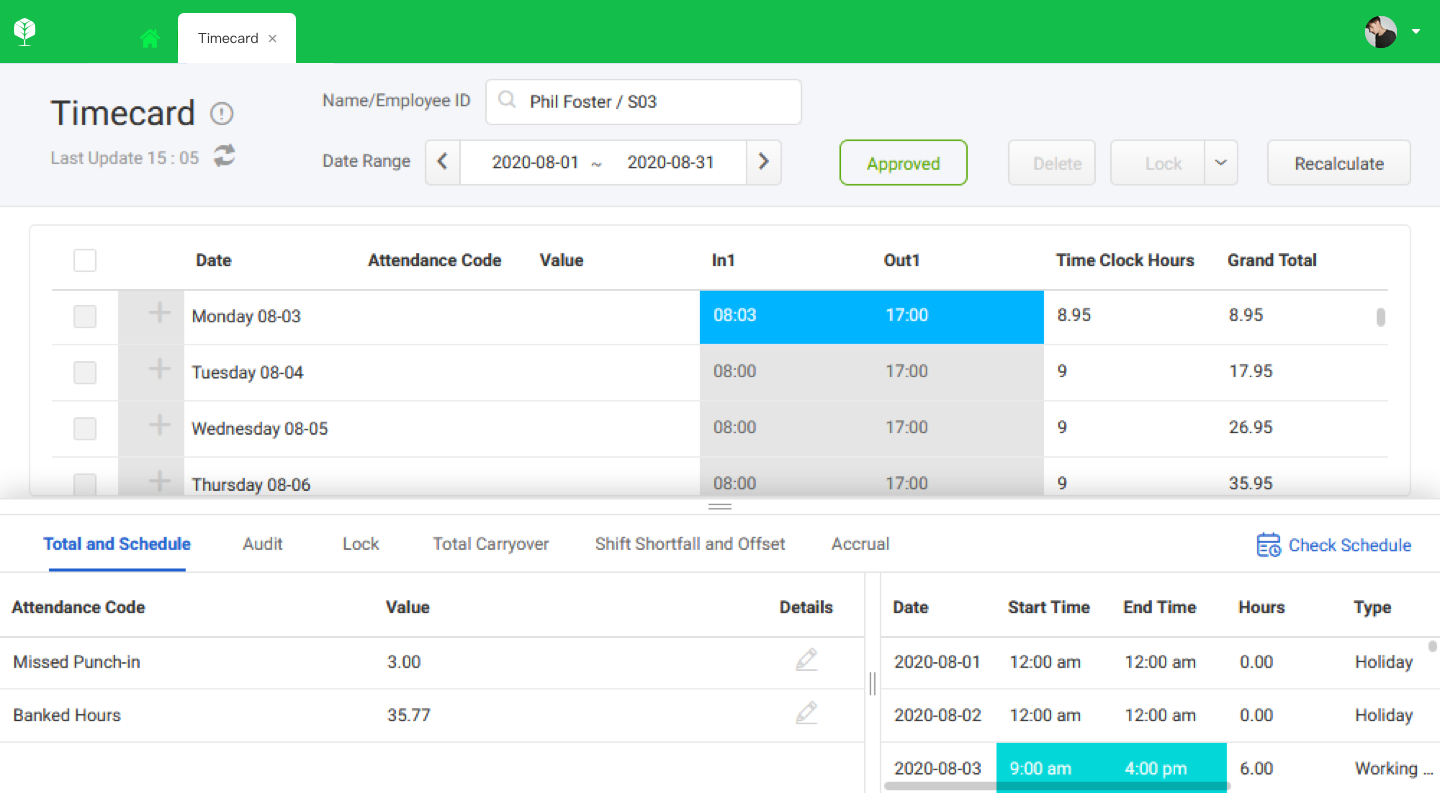Select end date 2020-08-31
Screen dimensions: 1440x793
(671, 162)
